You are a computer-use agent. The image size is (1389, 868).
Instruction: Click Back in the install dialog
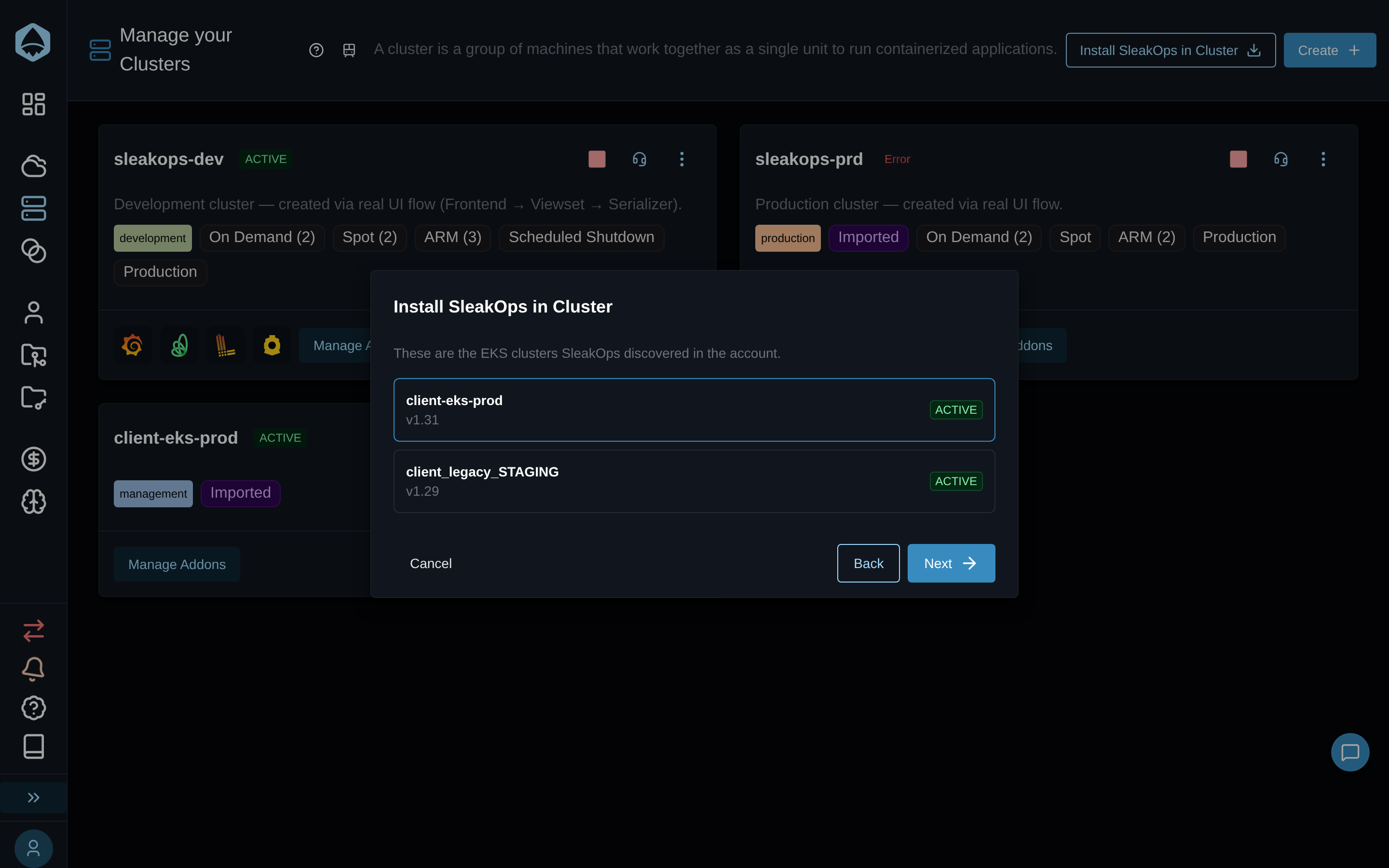tap(868, 563)
